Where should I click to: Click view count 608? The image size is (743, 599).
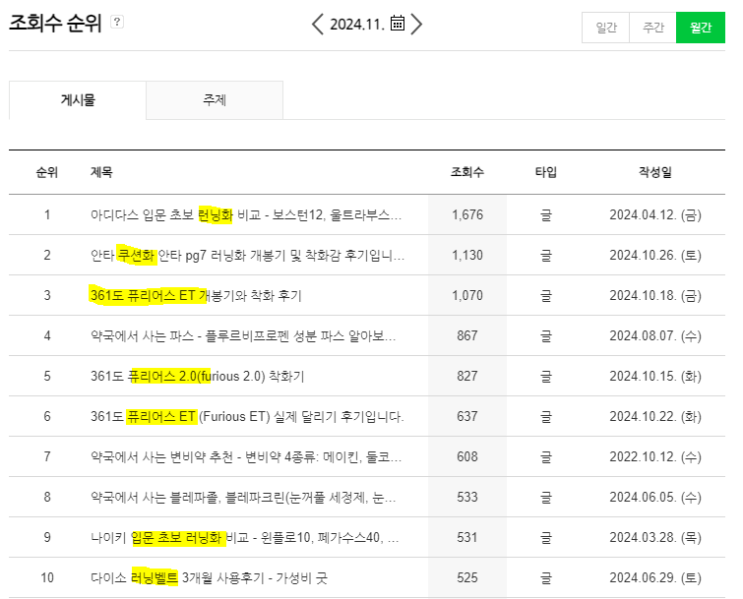tap(467, 457)
